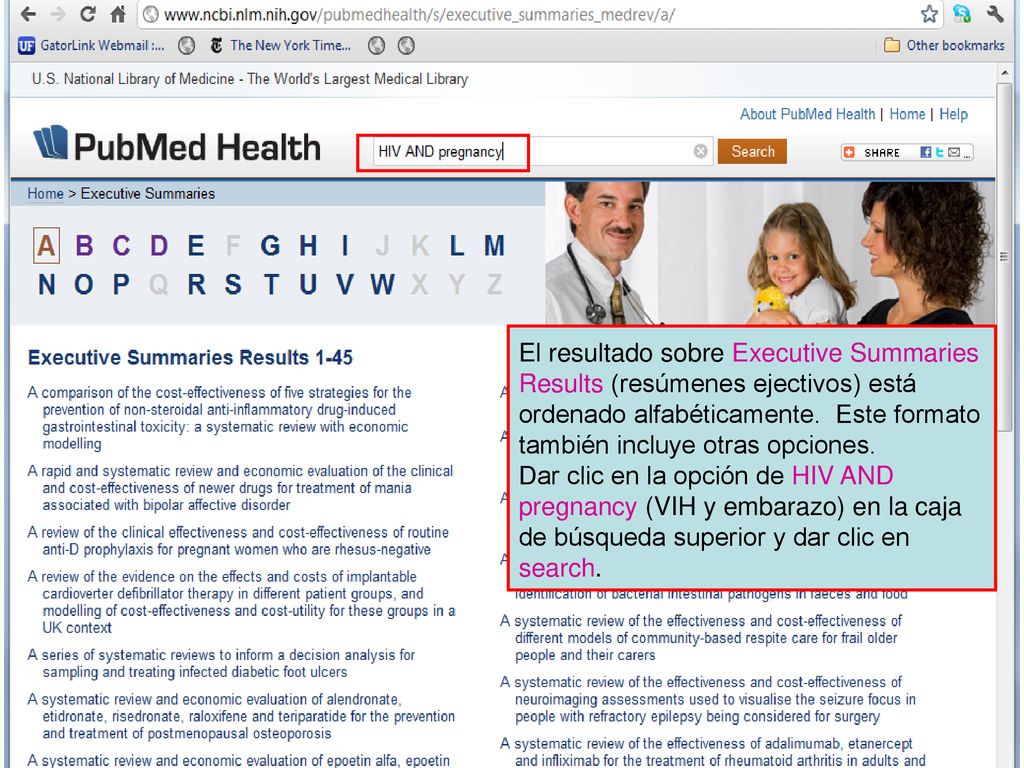Select letter U in the alphabet index
The image size is (1024, 768).
pos(308,284)
